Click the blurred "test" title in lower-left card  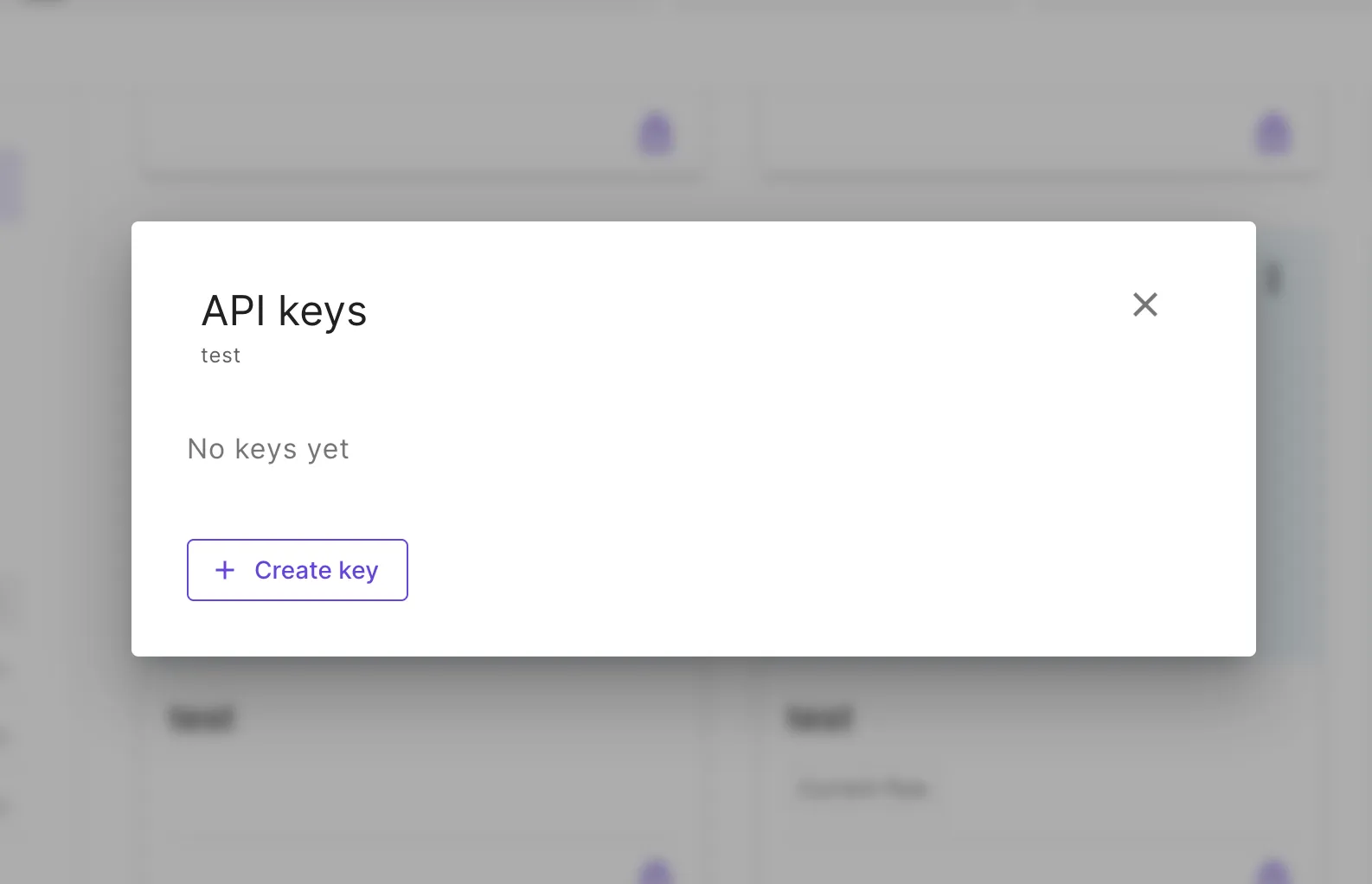202,718
